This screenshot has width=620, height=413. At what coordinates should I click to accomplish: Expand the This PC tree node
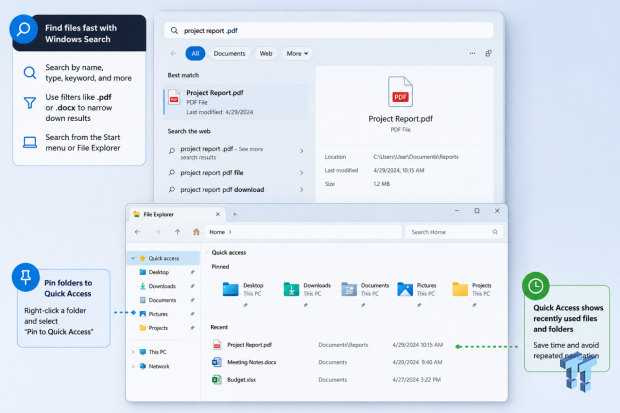(133, 352)
